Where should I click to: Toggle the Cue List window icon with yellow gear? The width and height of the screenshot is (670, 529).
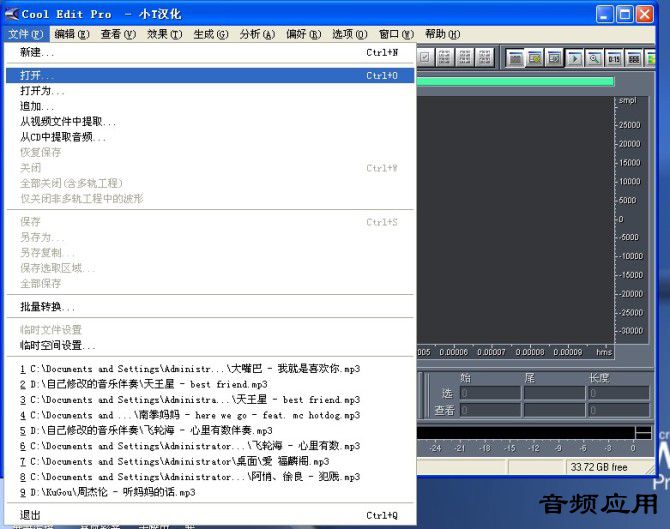click(535, 58)
